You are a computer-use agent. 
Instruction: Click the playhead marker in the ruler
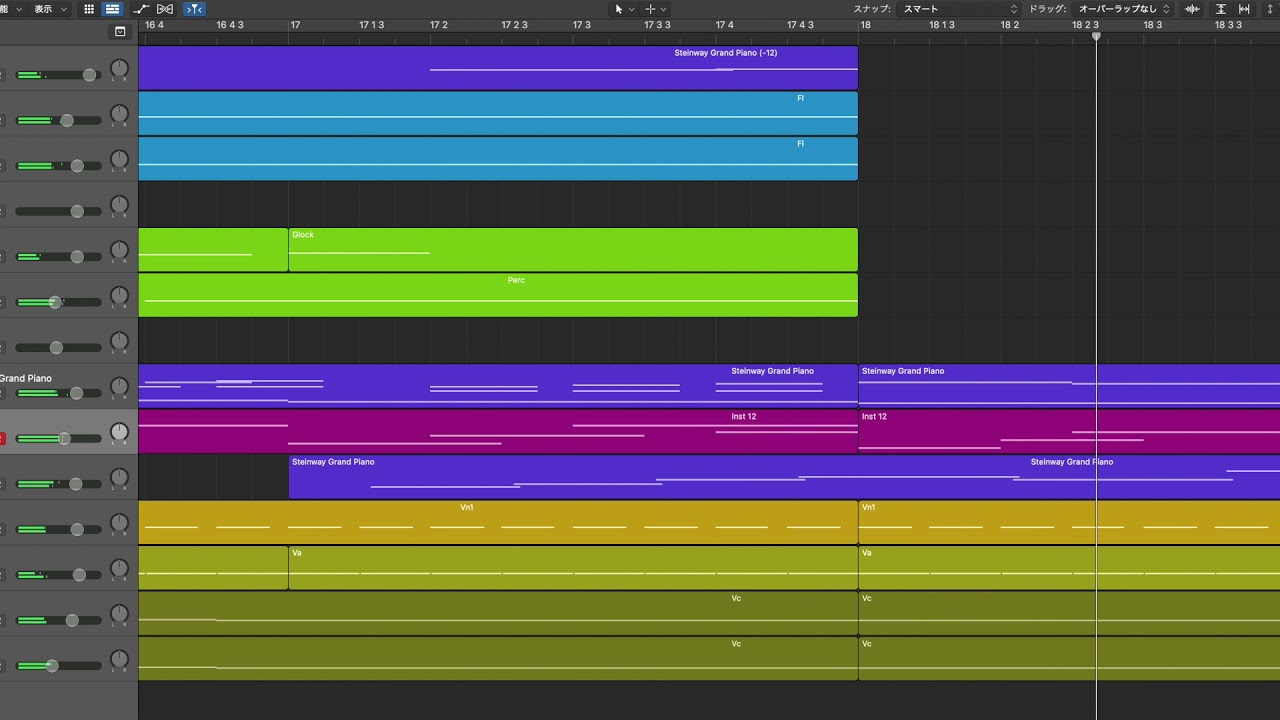pyautogui.click(x=1096, y=36)
